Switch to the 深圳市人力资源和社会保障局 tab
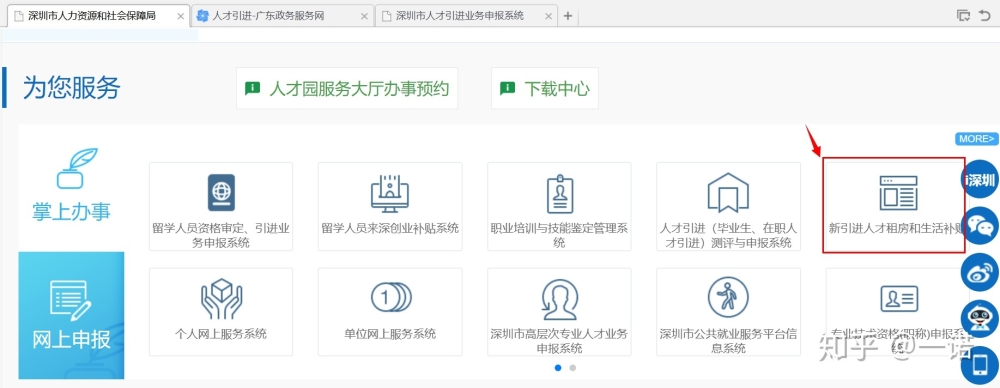1000x388 pixels. coord(98,16)
